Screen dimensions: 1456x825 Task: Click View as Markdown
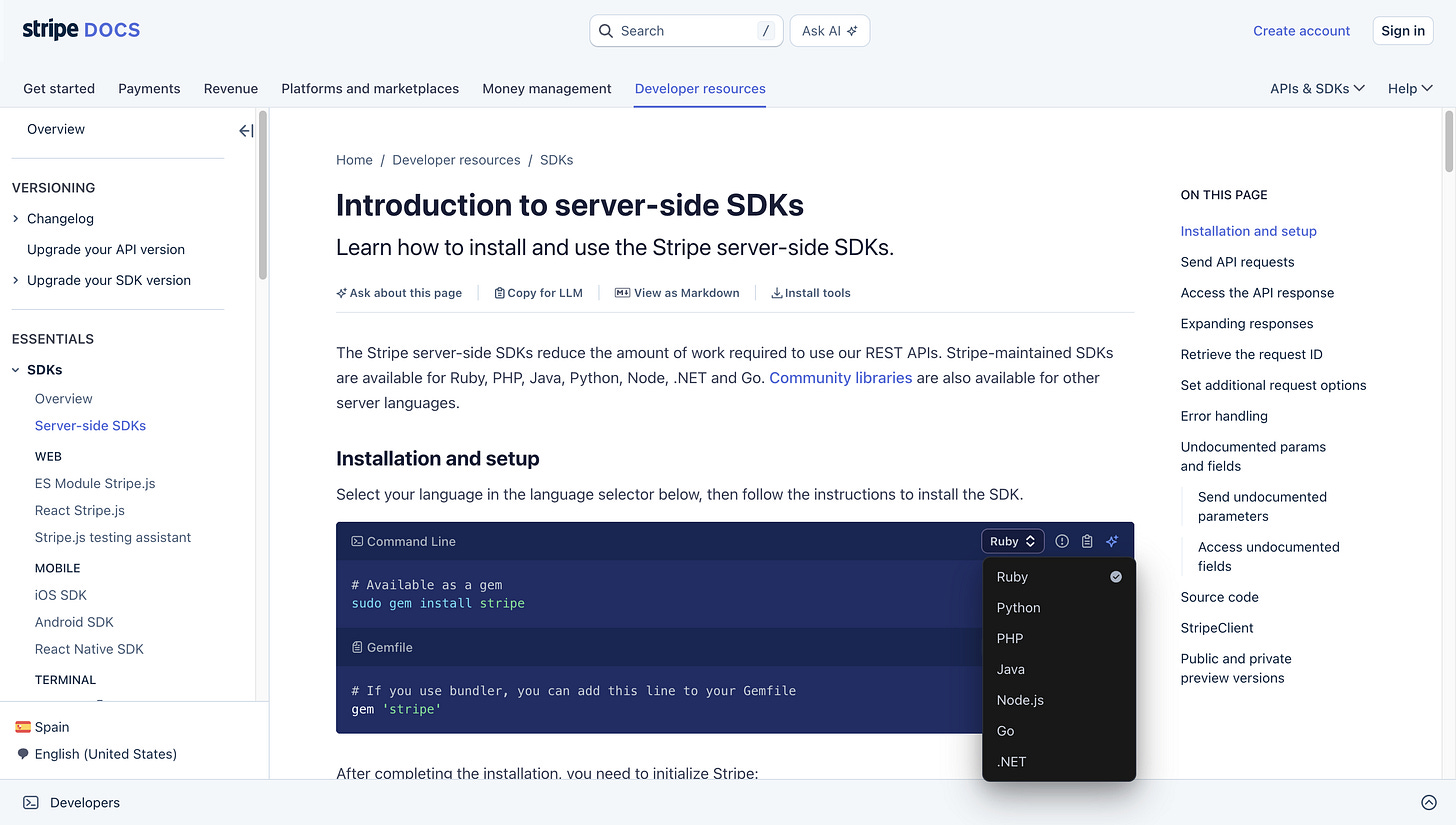[677, 293]
